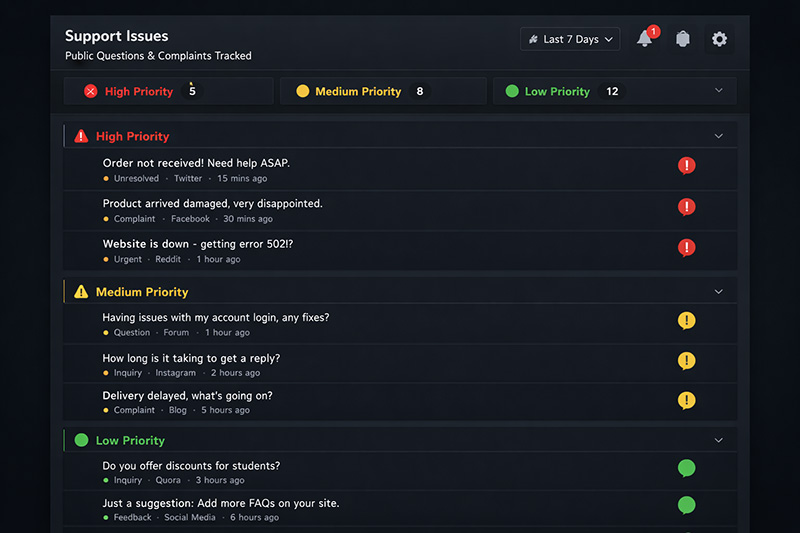
Task: Click green chat icon for student discounts question
Action: tap(686, 468)
